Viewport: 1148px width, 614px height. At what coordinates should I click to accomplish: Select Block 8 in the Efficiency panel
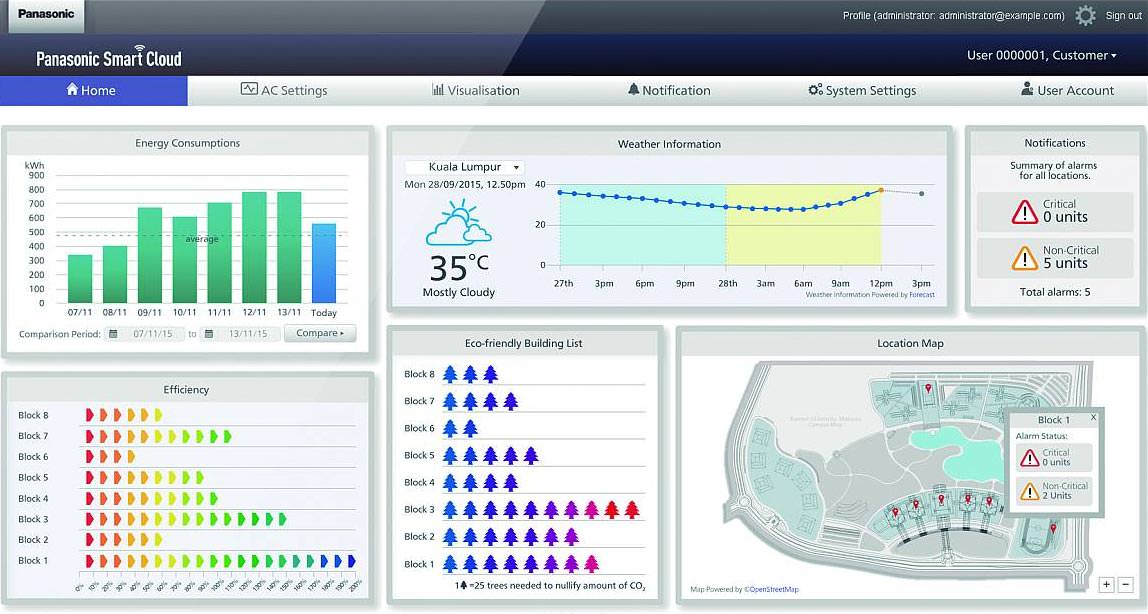point(34,415)
